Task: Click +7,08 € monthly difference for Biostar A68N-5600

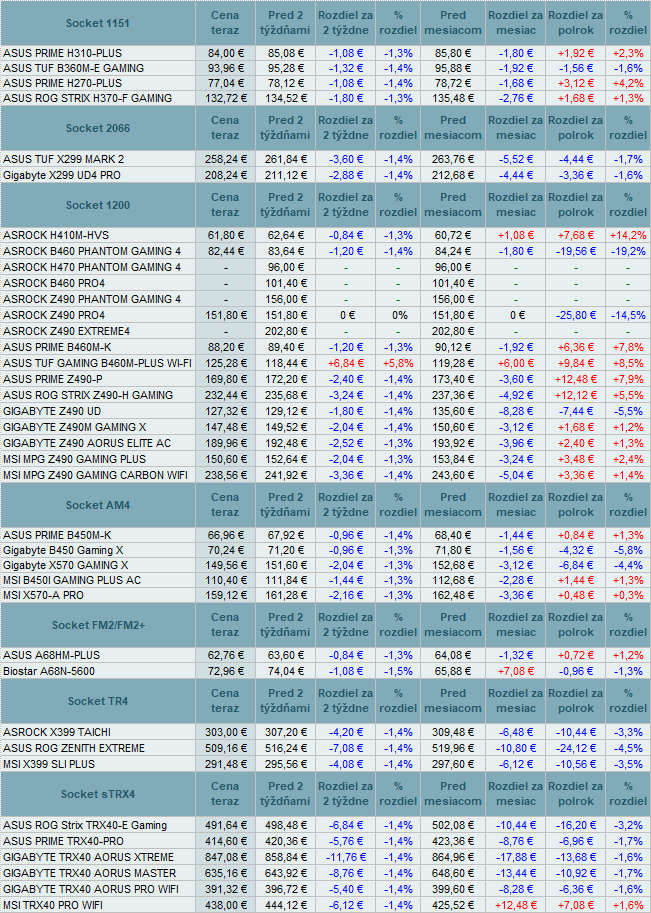Action: tap(515, 671)
